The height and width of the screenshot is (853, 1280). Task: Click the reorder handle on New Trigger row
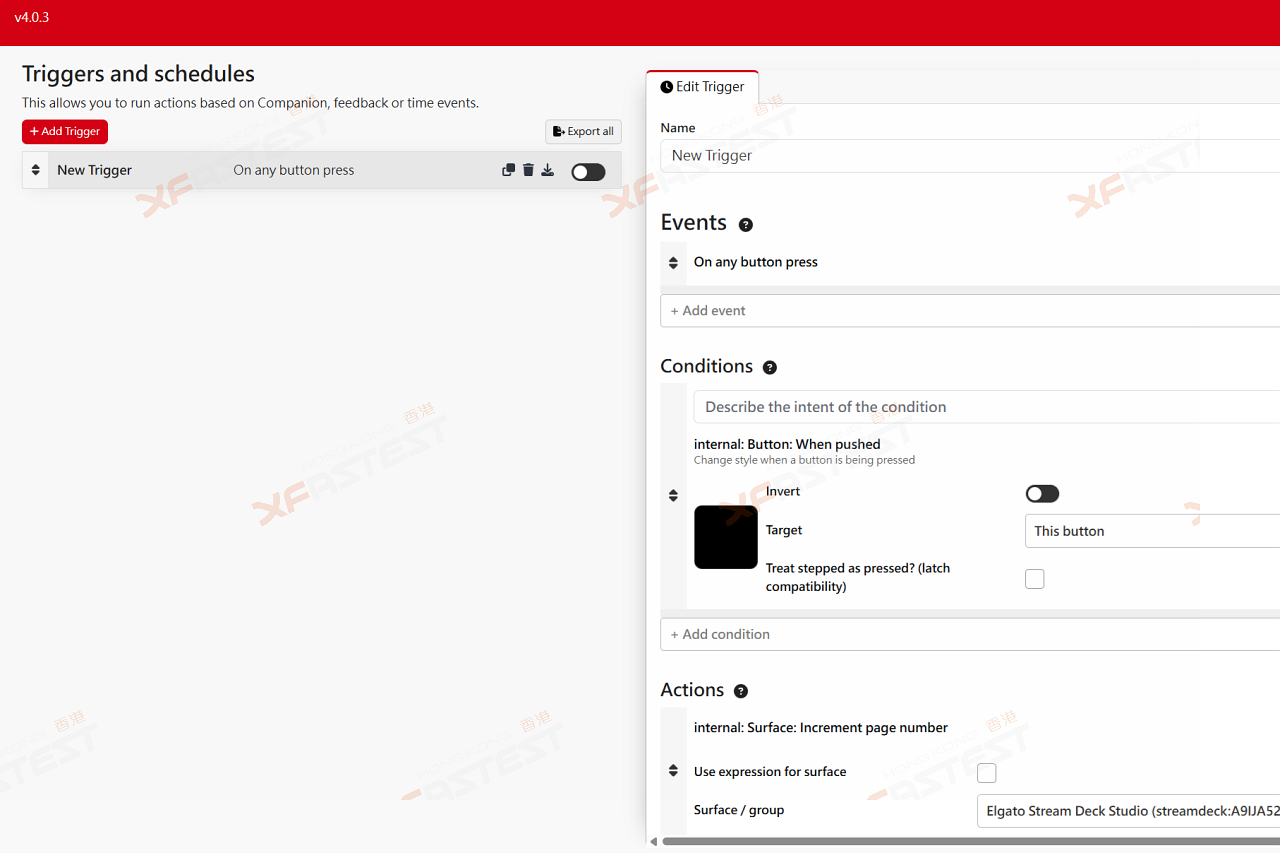35,170
